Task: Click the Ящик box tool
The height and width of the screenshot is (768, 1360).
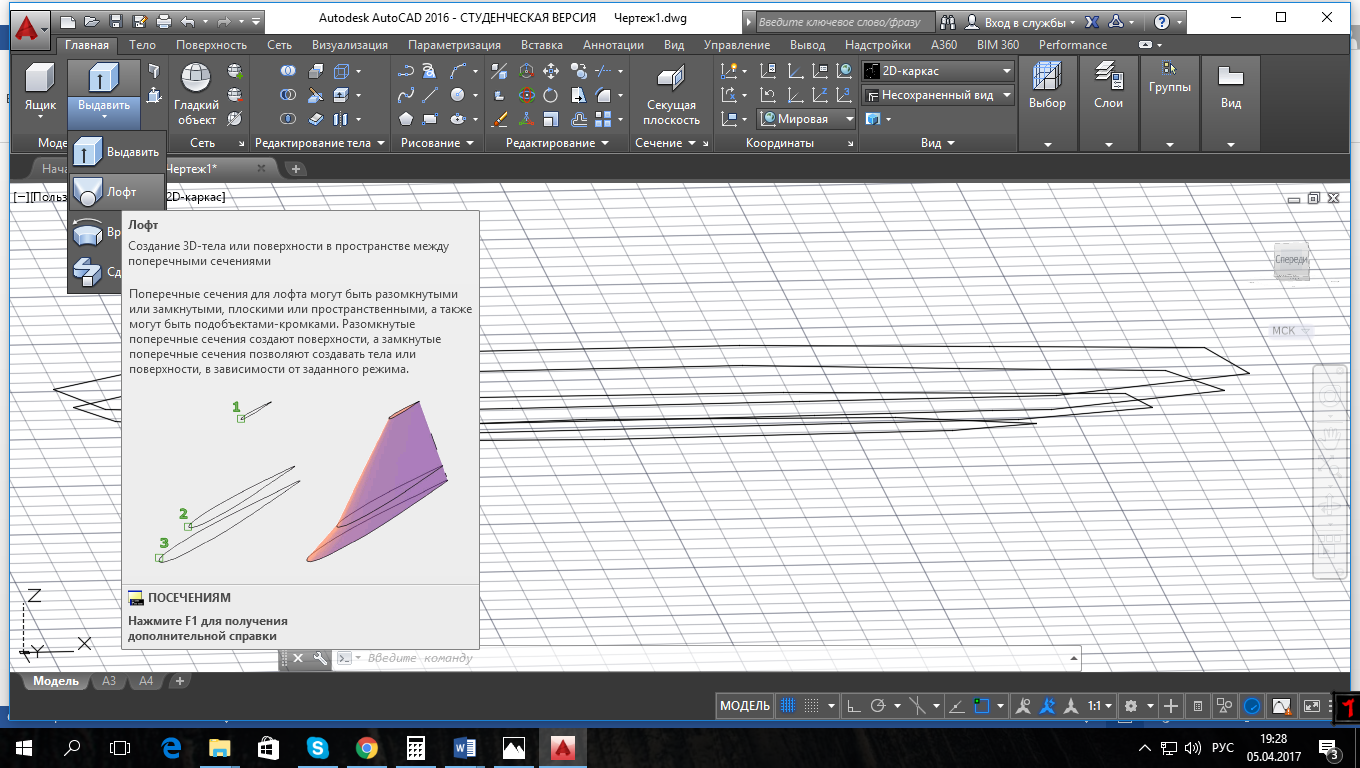Action: coord(40,88)
